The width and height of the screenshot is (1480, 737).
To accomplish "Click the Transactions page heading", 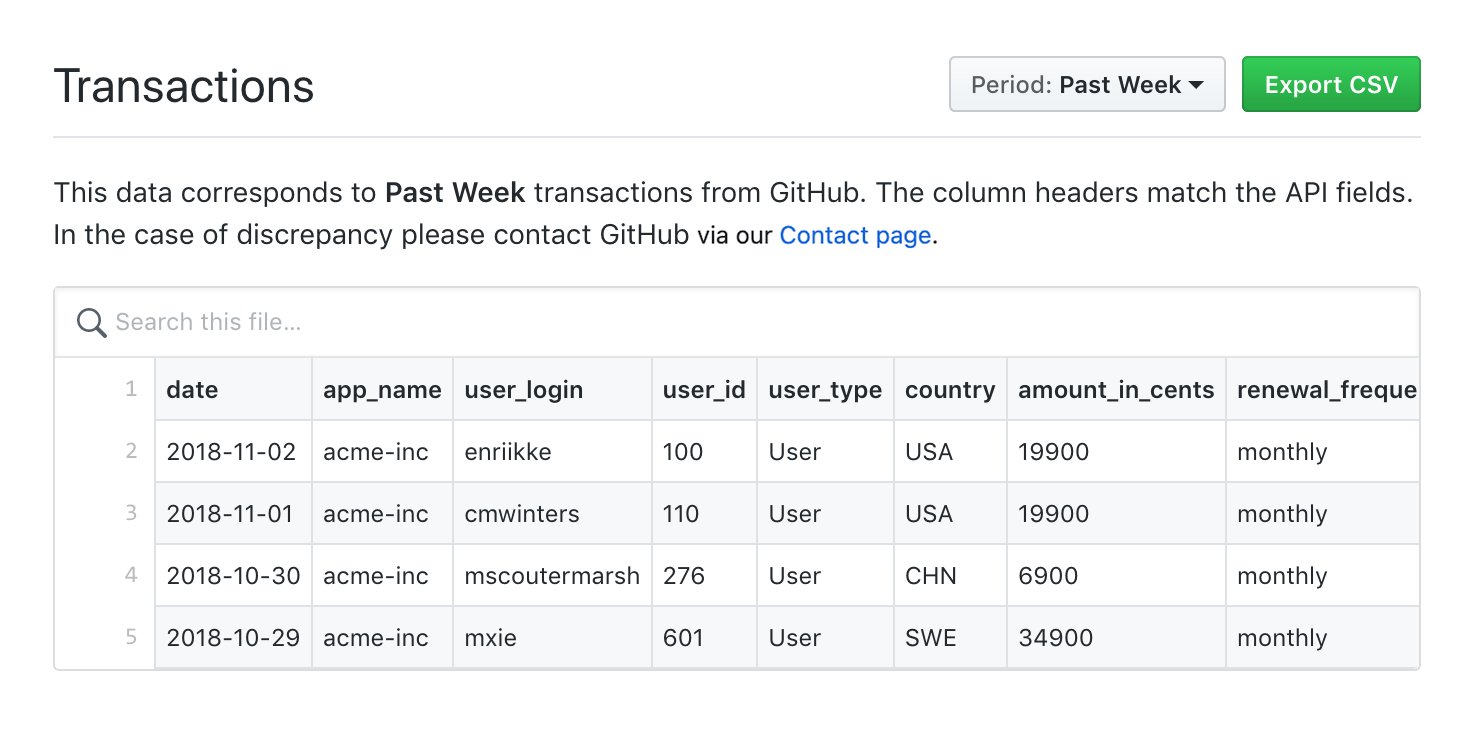I will click(x=184, y=86).
